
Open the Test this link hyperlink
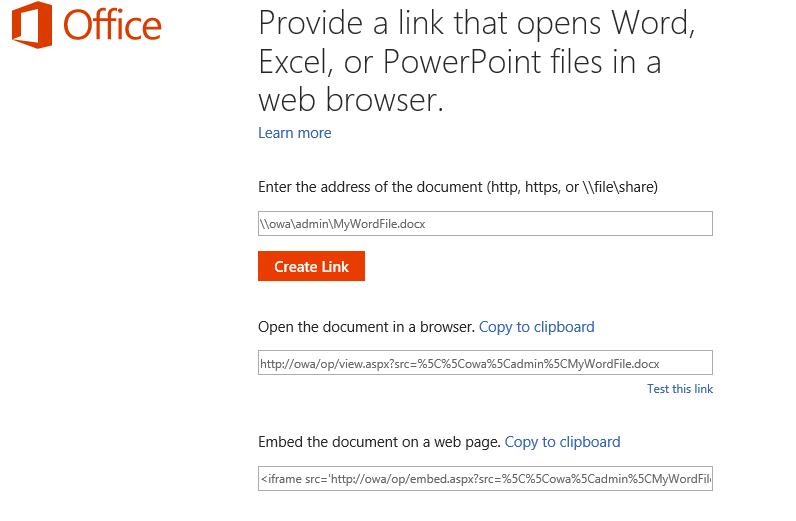tap(680, 389)
